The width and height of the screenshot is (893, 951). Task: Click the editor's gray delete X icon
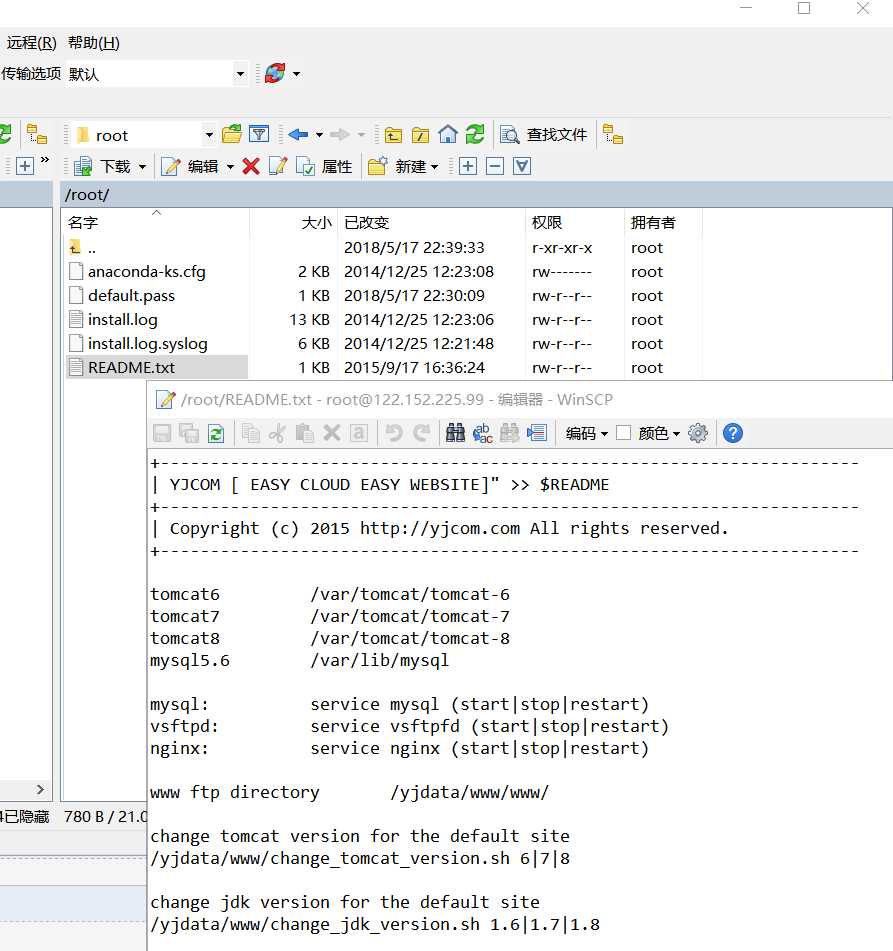(332, 433)
